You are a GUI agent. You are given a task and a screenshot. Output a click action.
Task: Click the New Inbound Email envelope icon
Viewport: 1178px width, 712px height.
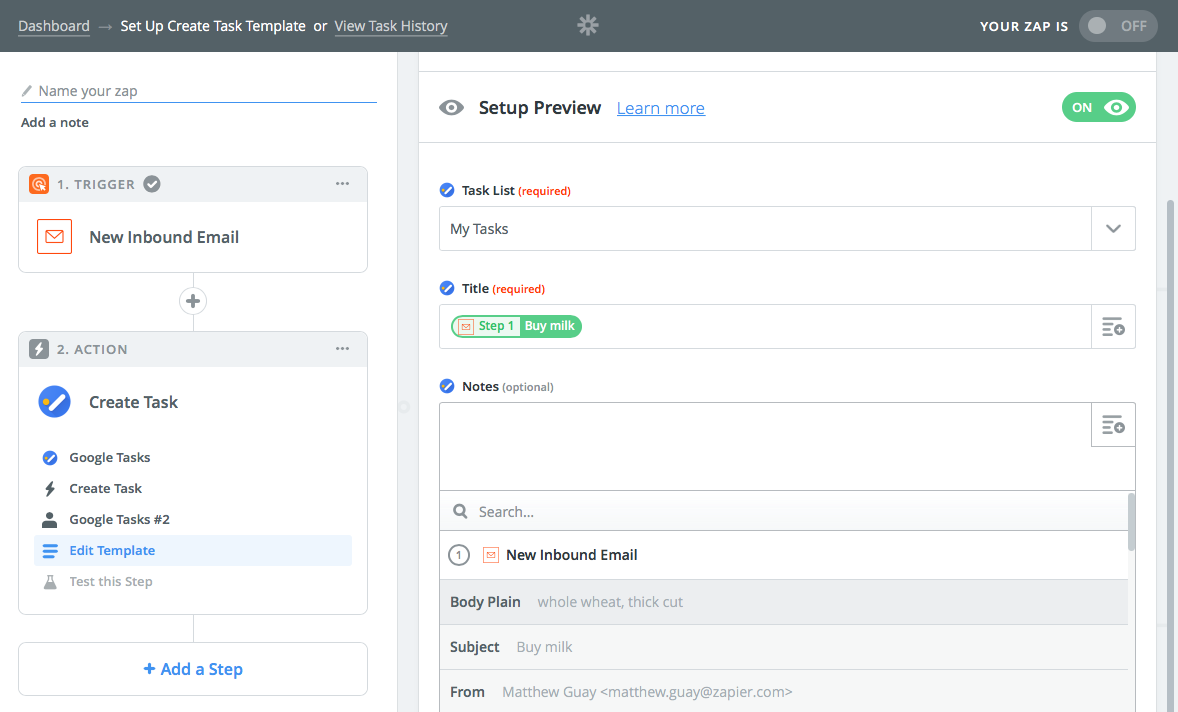click(54, 237)
